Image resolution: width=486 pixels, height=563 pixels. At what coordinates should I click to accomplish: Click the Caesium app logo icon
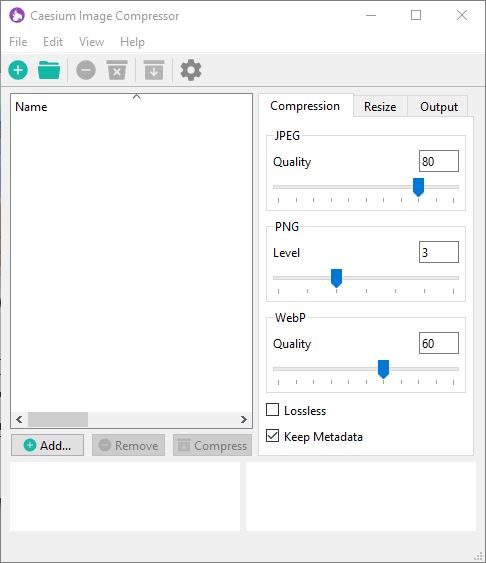point(17,15)
